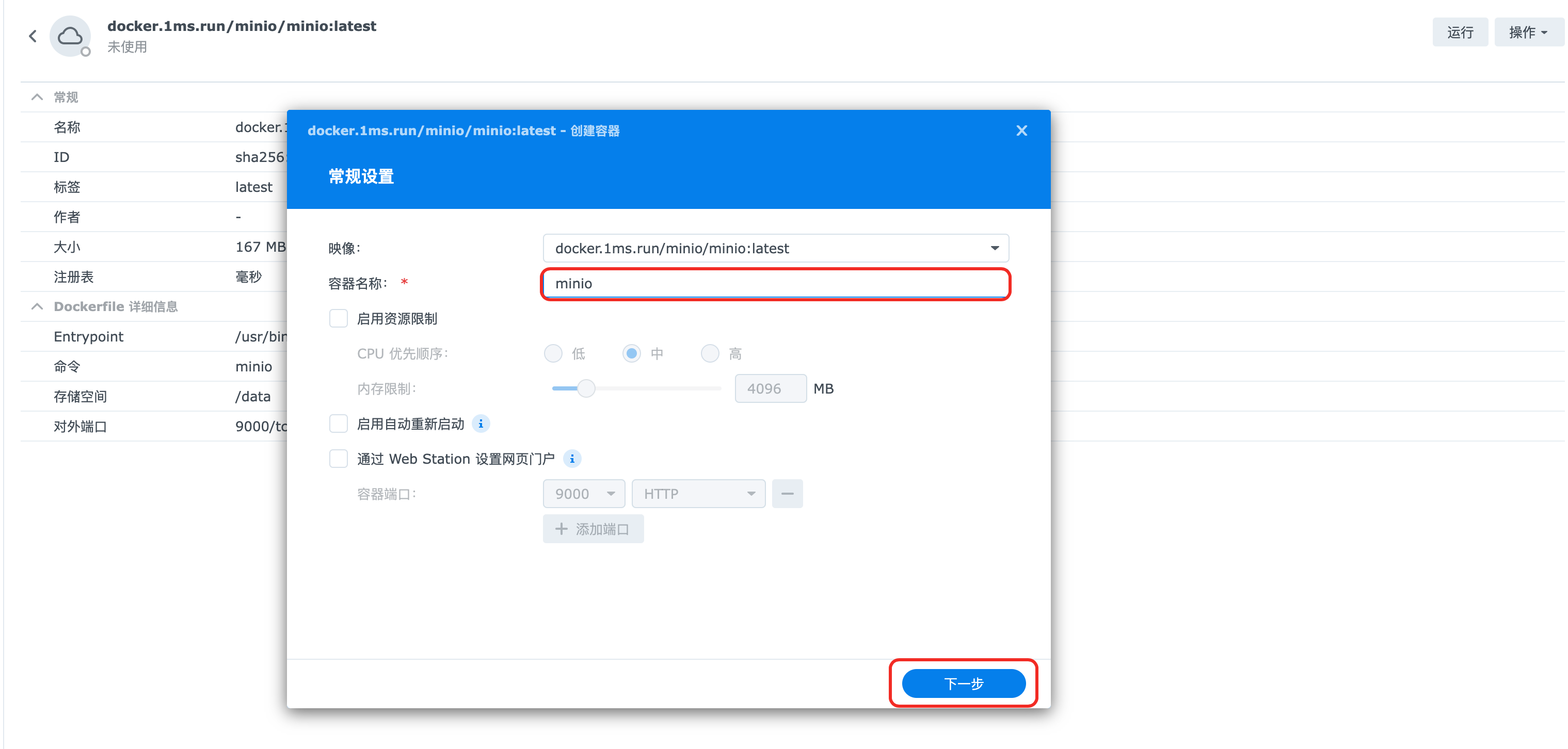Click the 名称 row label

[x=67, y=127]
